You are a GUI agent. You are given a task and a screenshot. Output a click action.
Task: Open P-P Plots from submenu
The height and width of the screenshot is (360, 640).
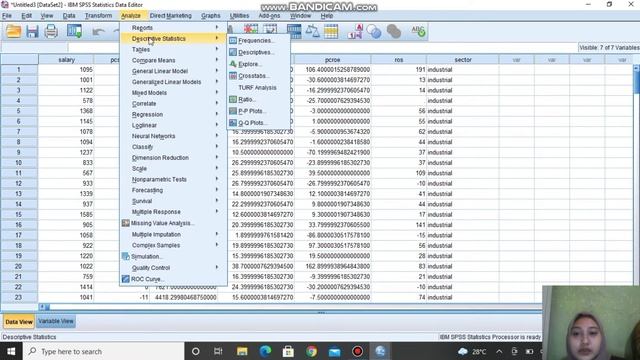coord(258,111)
